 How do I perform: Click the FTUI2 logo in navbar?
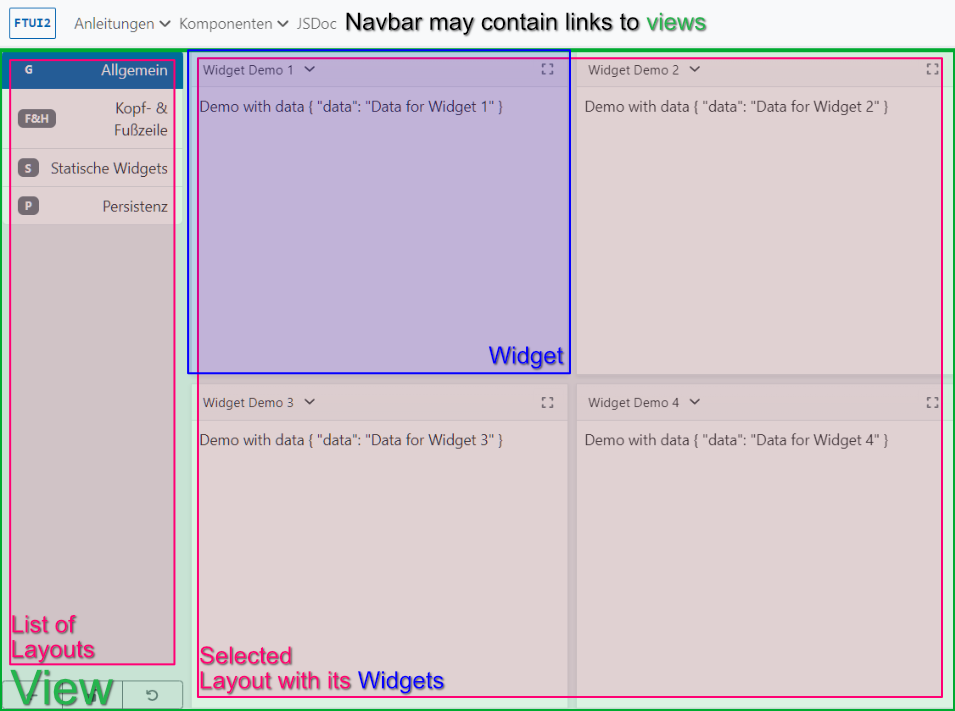click(32, 23)
